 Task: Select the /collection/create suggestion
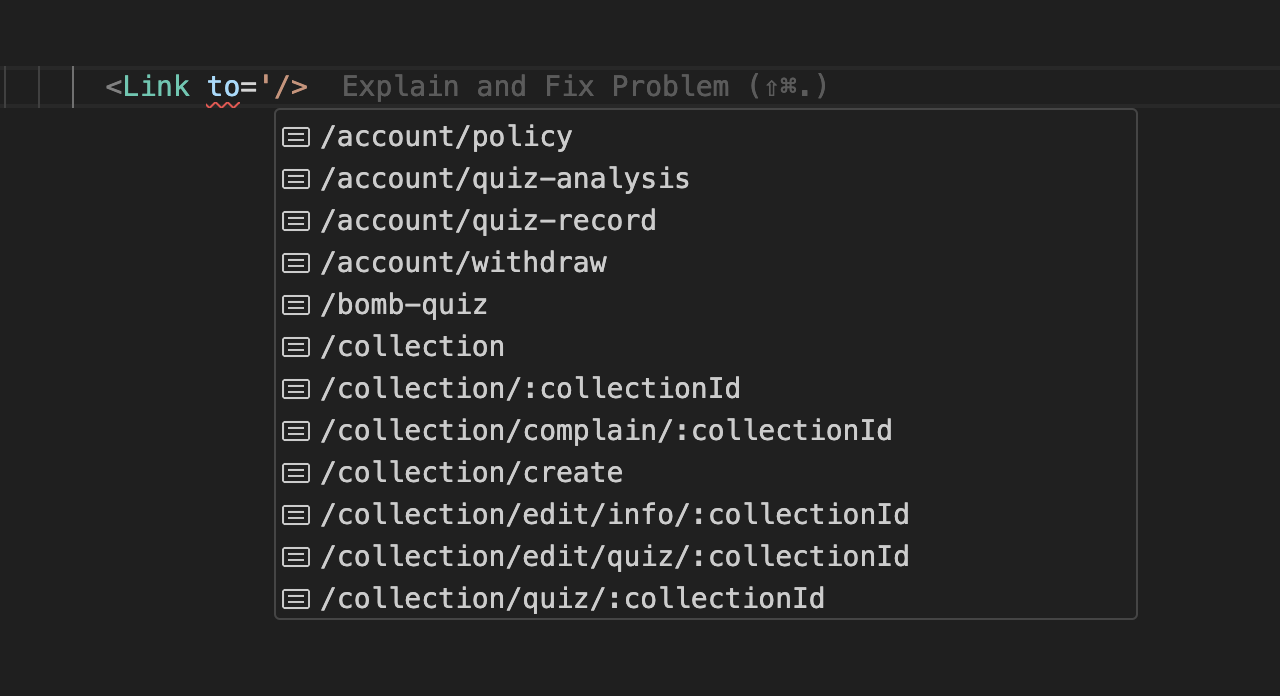point(706,472)
